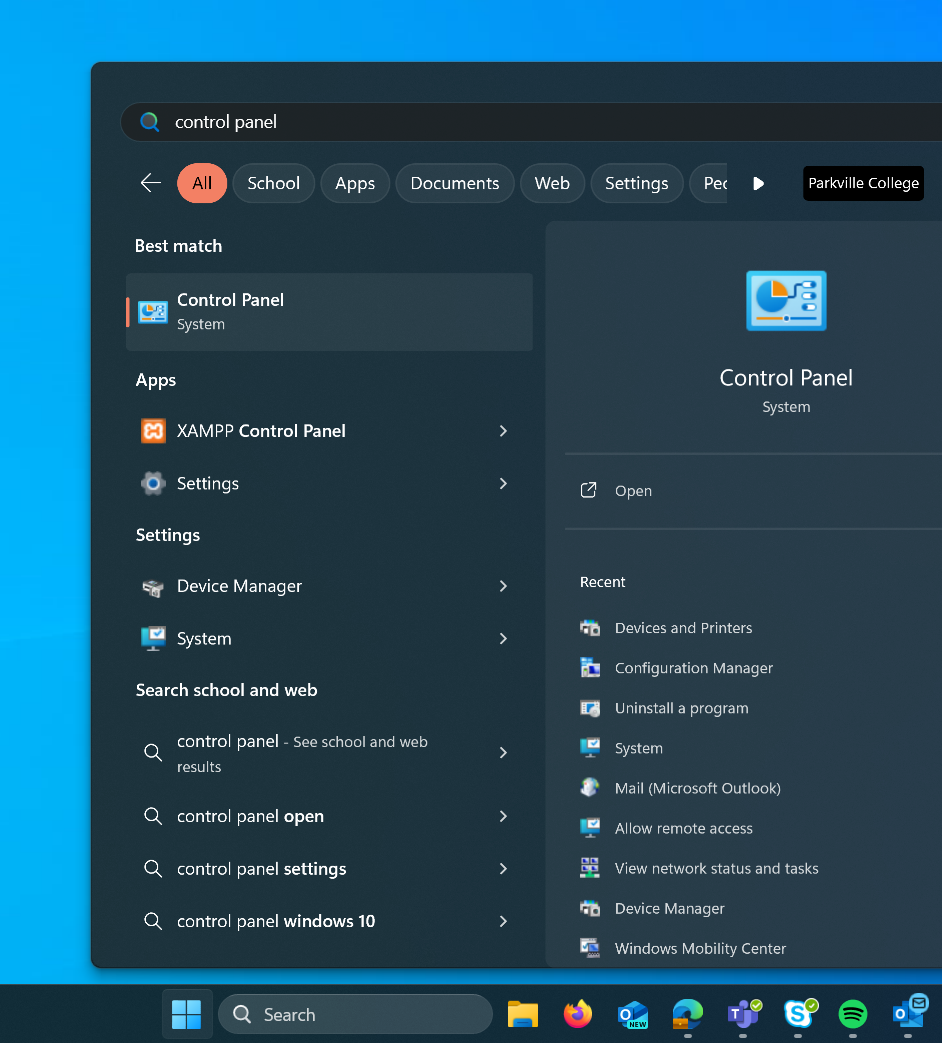This screenshot has height=1043, width=942.
Task: Click Configuration Manager in Recent list
Action: pyautogui.click(x=694, y=669)
